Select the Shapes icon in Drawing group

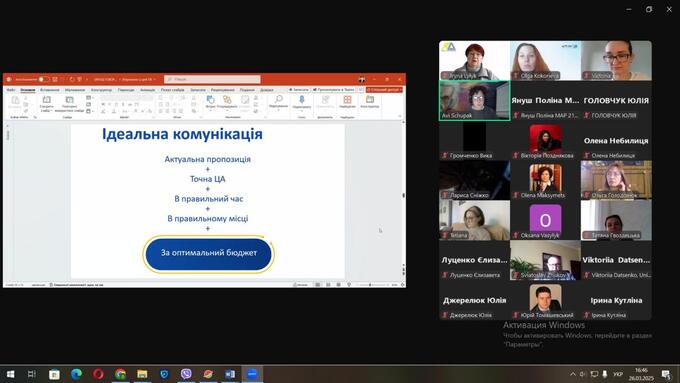pyautogui.click(x=210, y=100)
